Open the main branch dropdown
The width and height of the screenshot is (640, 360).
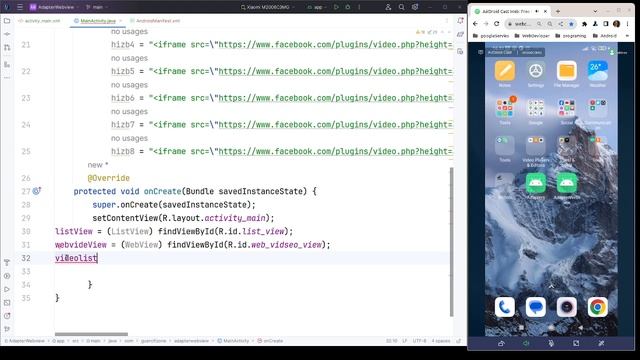(97, 7)
